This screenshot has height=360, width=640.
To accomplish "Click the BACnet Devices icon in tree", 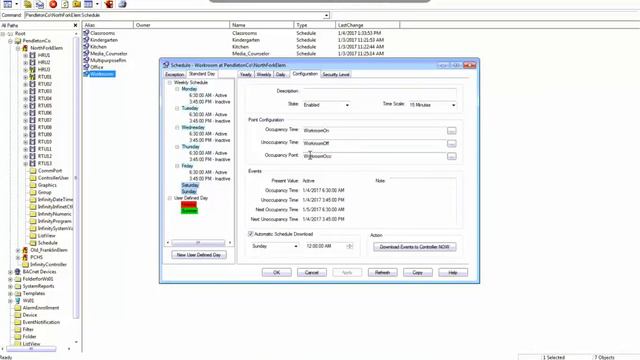I will click(18, 271).
